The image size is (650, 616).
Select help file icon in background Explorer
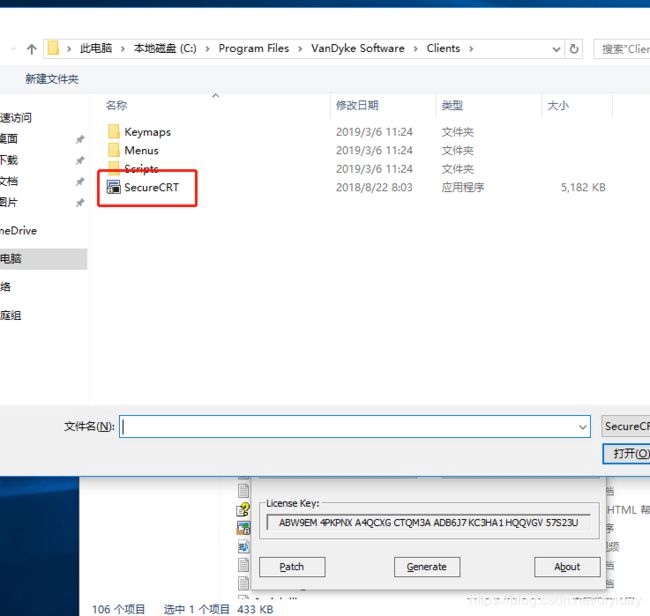tap(243, 509)
